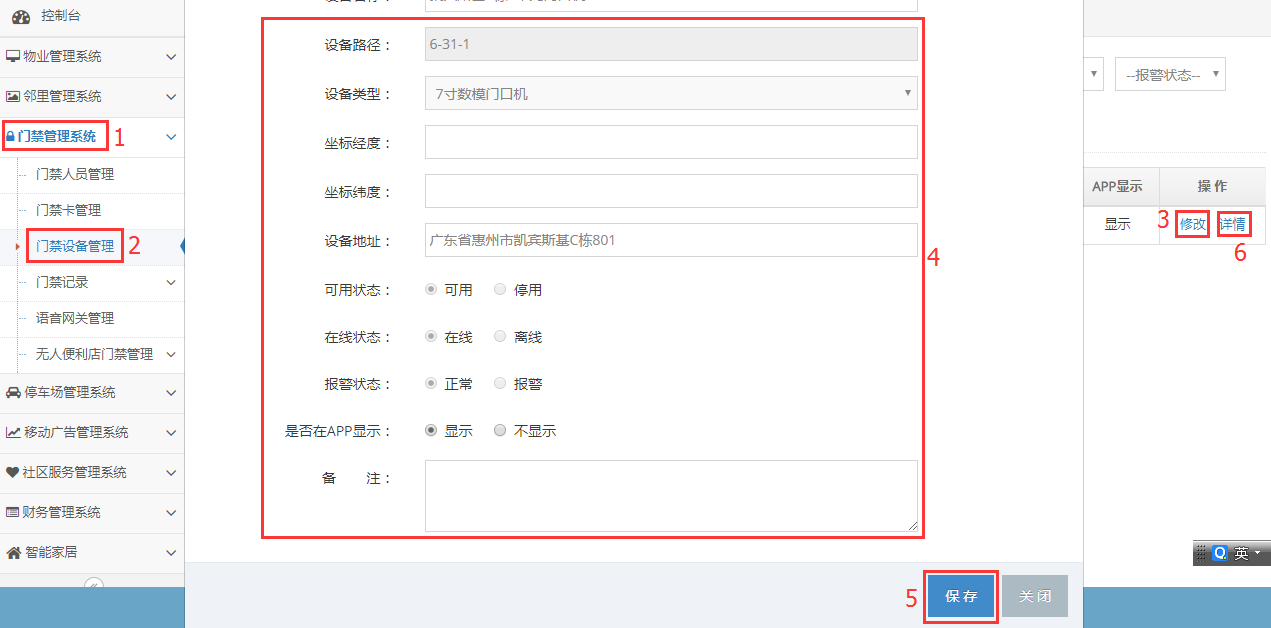This screenshot has height=628, width=1271.
Task: Open 门禁人员管理 menu item
Action: [75, 175]
